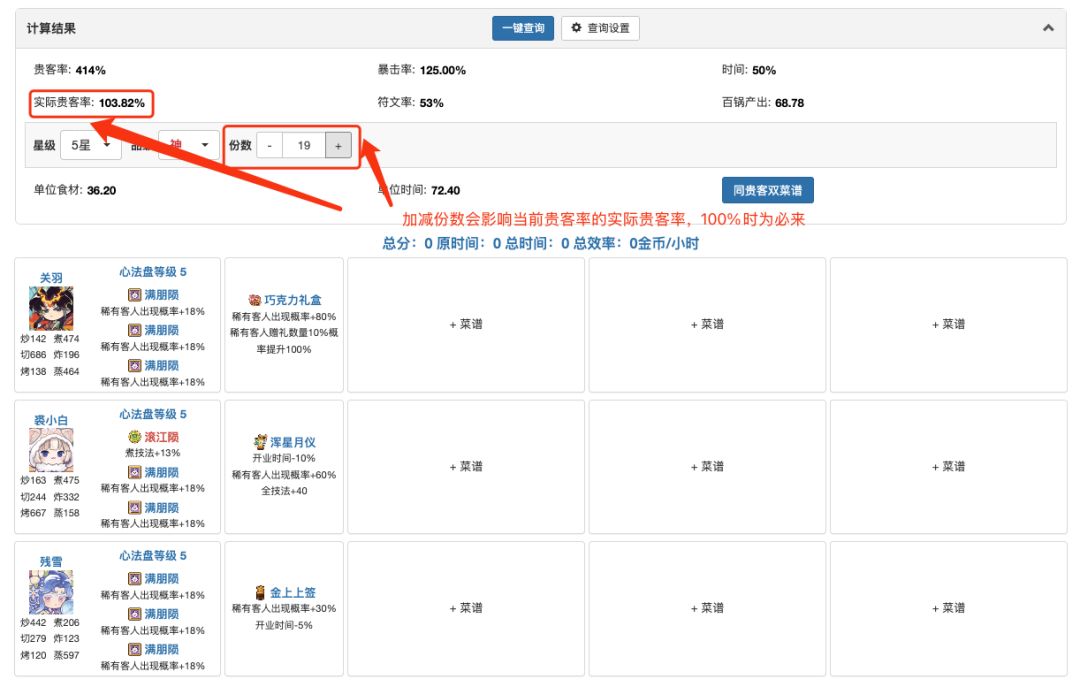This screenshot has width=1080, height=687.
Task: Click 巧克力礼盒's 稀有客人出现概率+80% text
Action: (x=284, y=316)
